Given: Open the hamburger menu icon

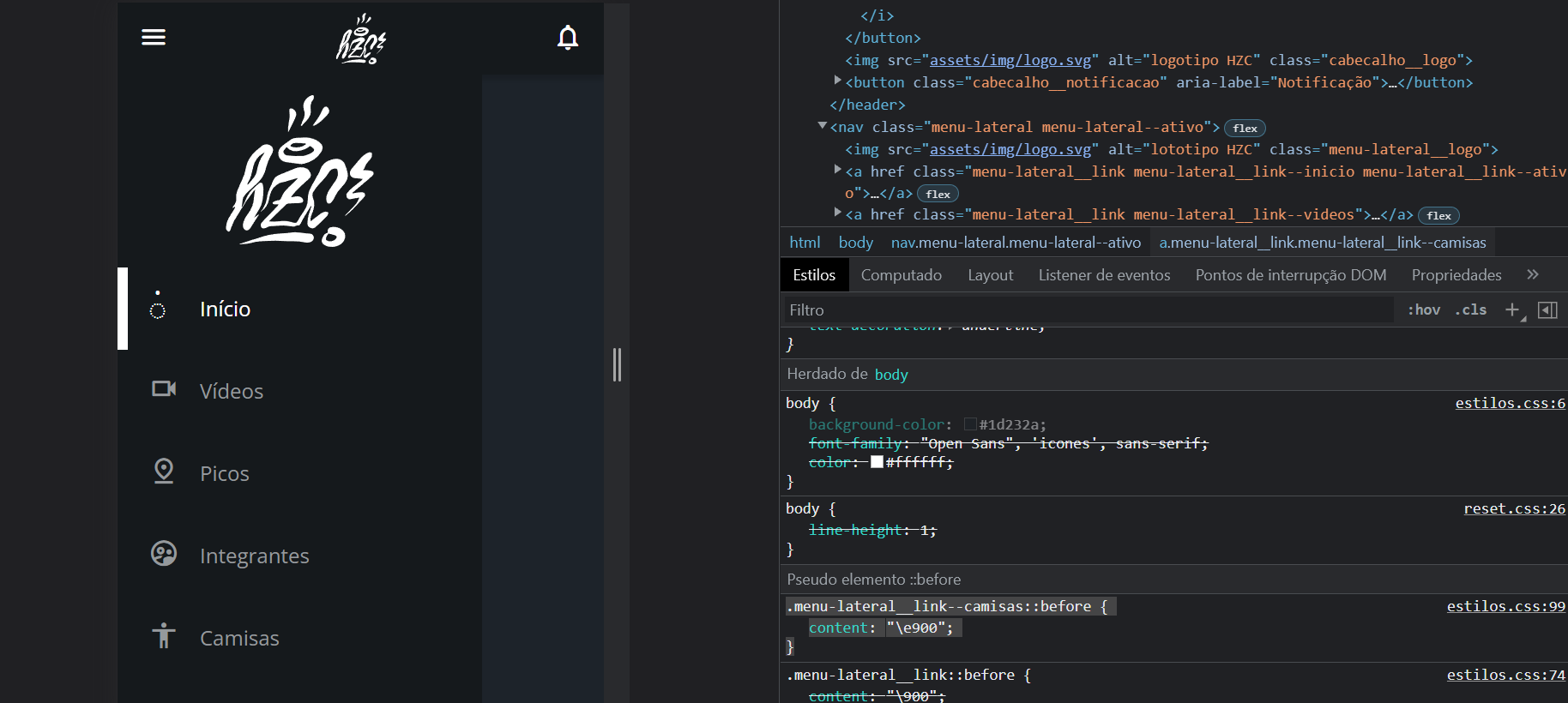Looking at the screenshot, I should (x=154, y=37).
